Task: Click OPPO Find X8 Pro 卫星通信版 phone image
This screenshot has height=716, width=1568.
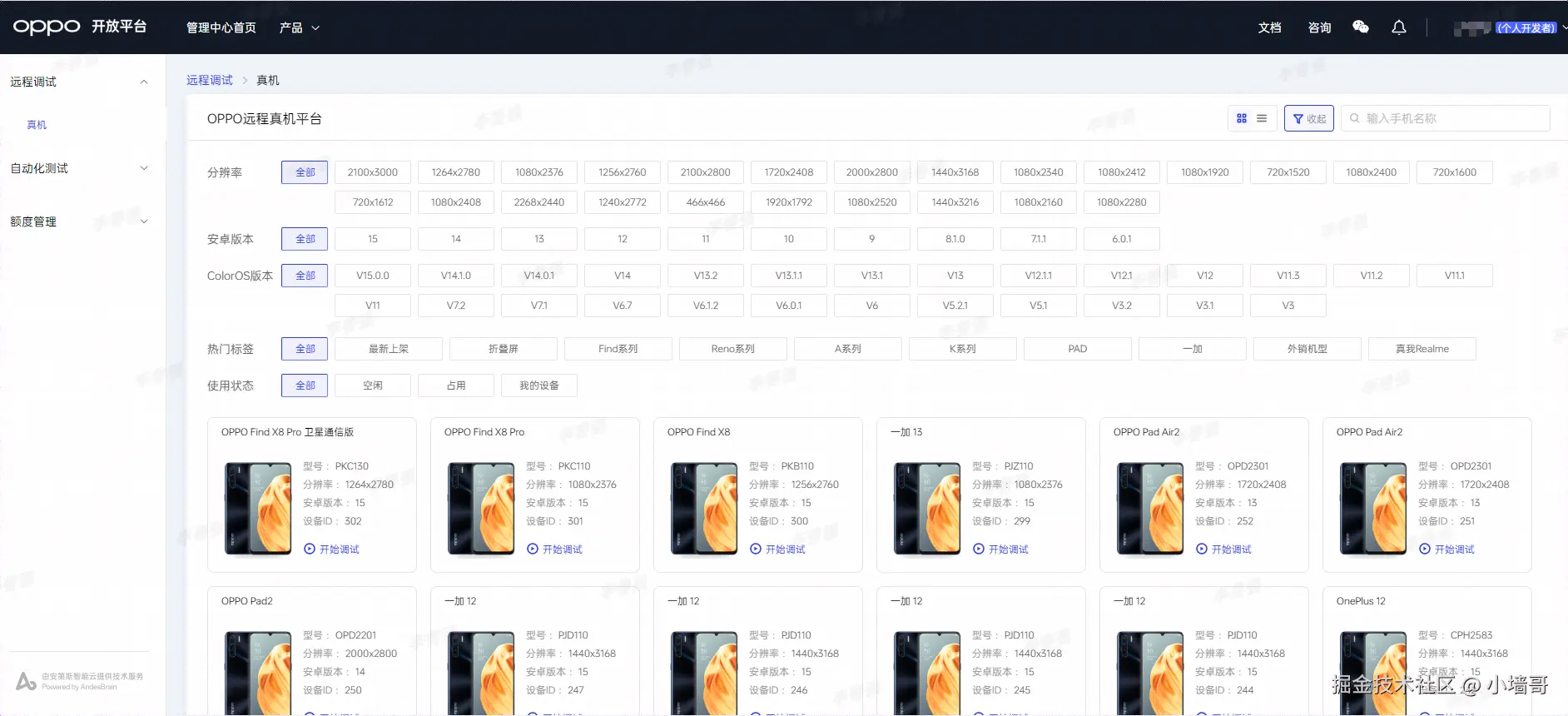Action: [x=258, y=509]
